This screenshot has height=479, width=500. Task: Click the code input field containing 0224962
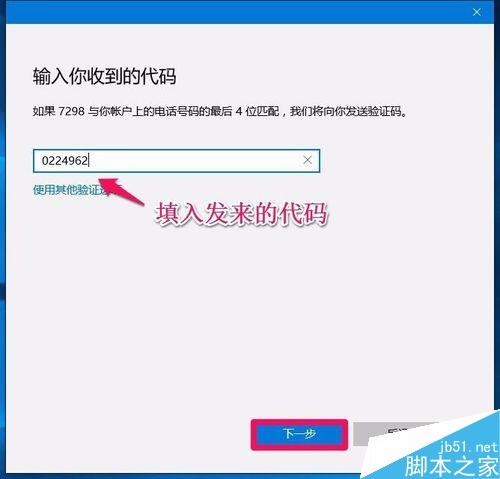[176, 161]
